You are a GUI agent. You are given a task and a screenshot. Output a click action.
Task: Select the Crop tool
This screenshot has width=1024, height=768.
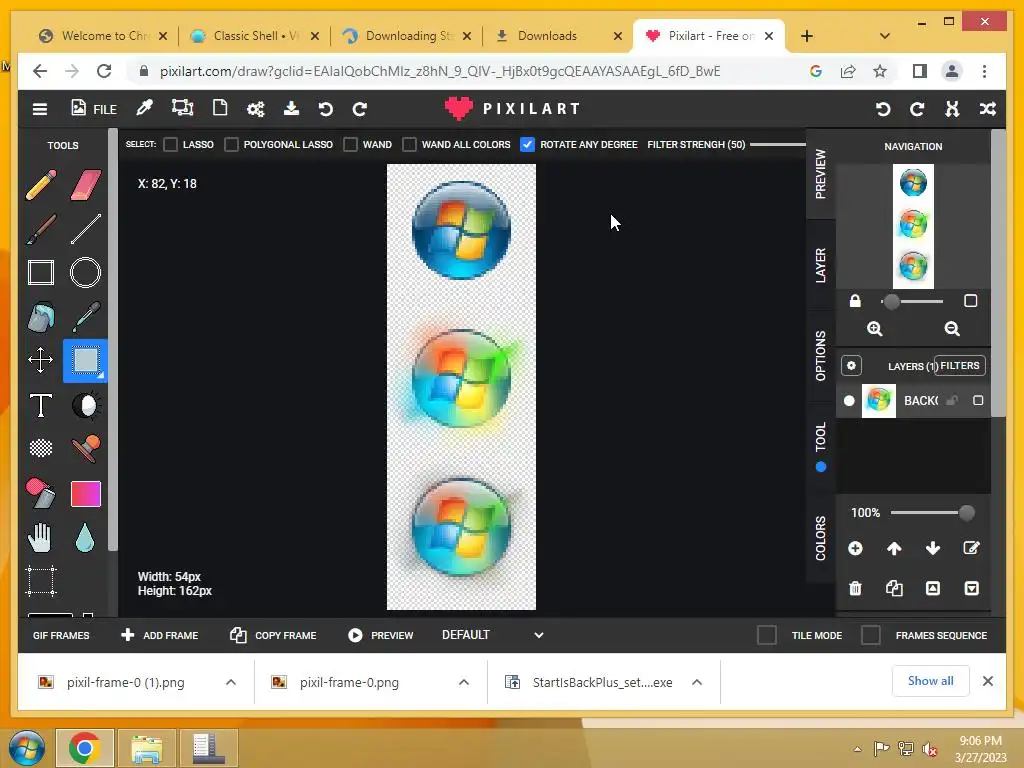pos(40,581)
